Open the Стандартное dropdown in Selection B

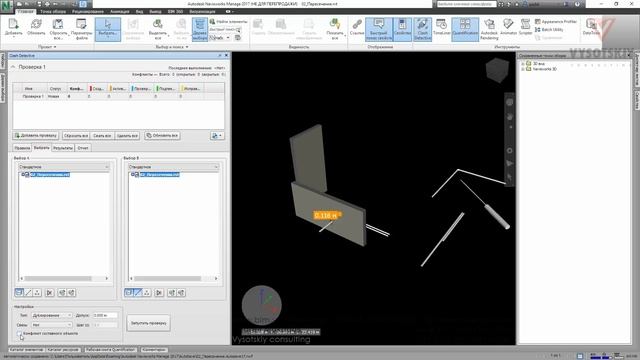pyautogui.click(x=173, y=167)
